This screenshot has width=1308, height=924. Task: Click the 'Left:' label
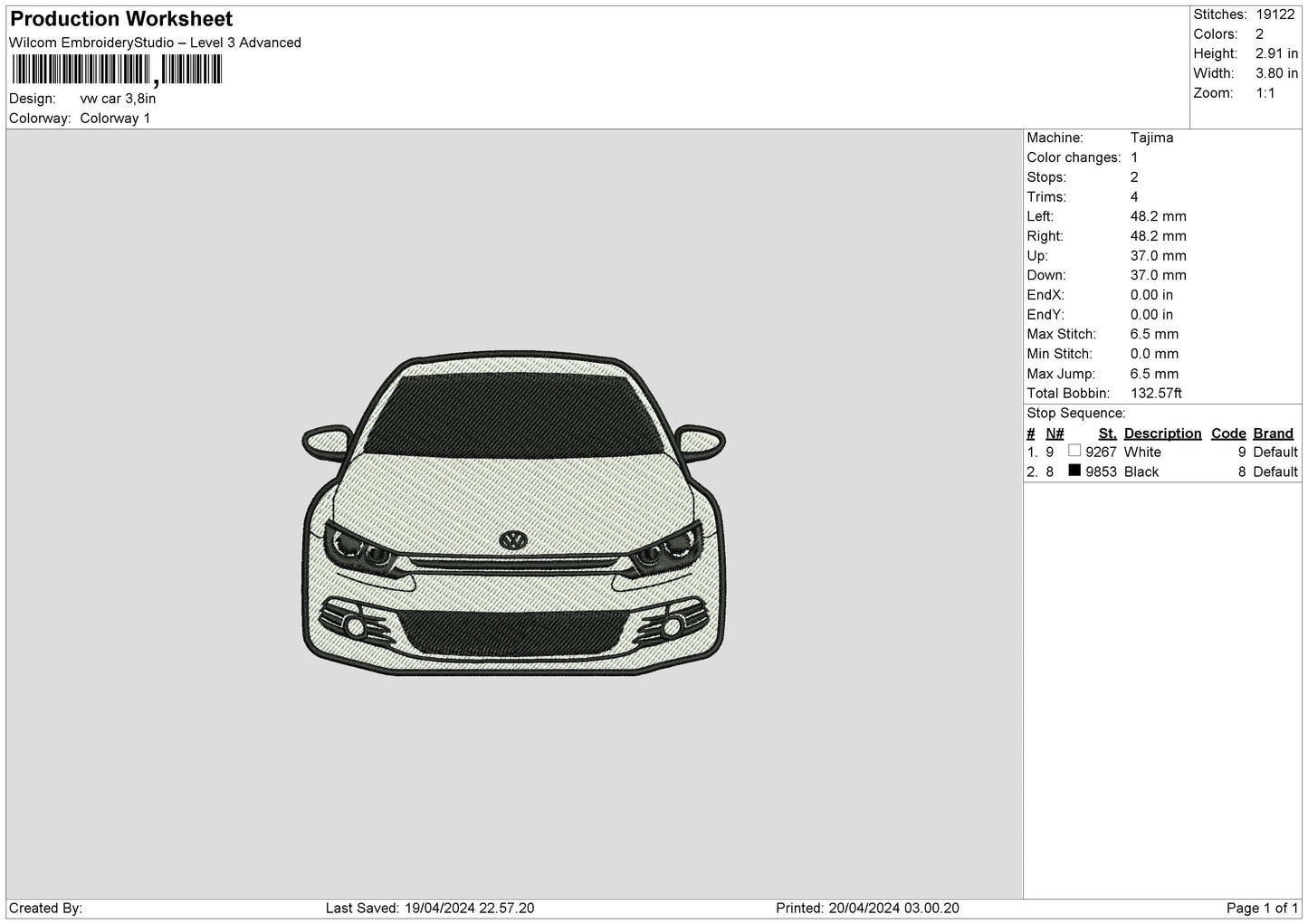point(1040,216)
